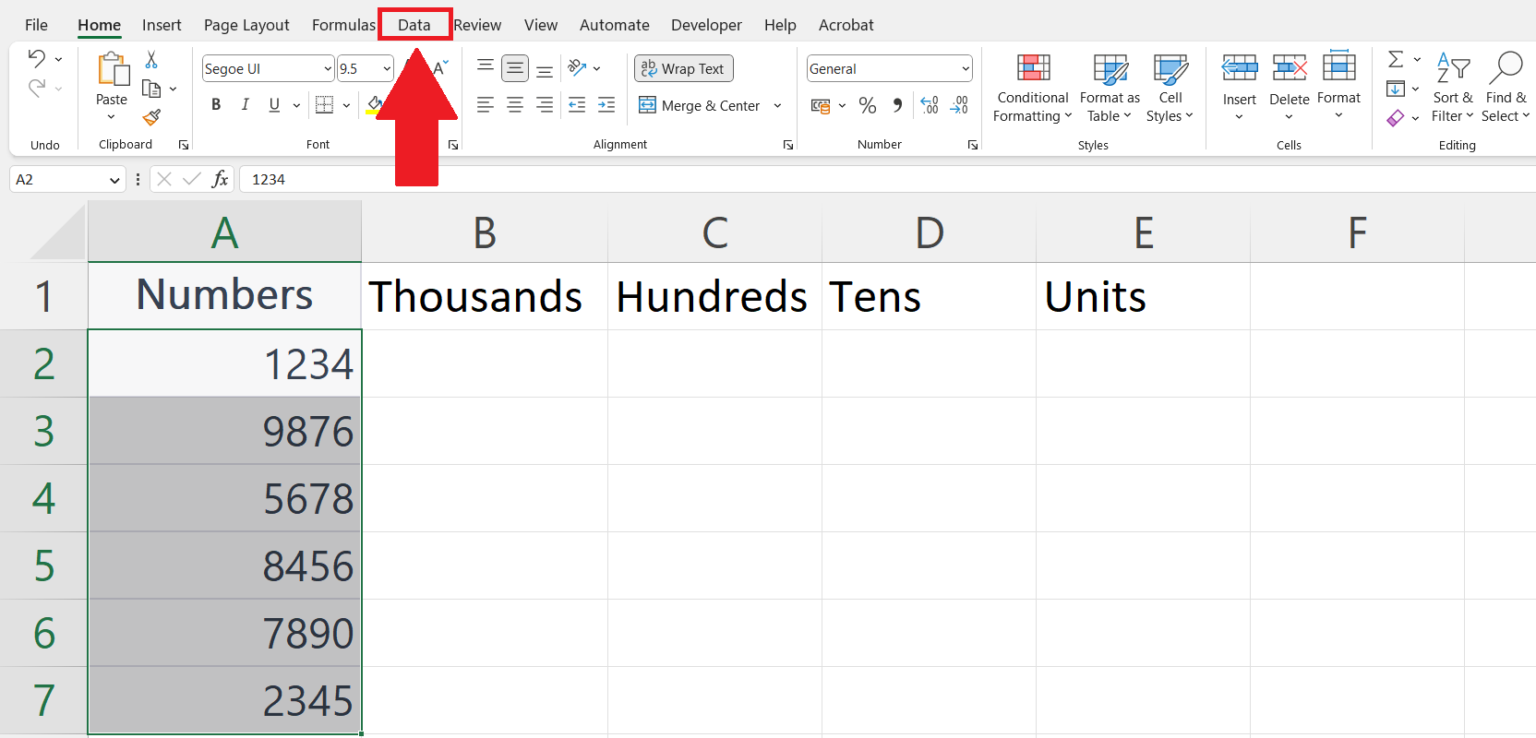Click the Orientation text angle icon
Viewport: 1536px width, 738px height.
click(577, 68)
